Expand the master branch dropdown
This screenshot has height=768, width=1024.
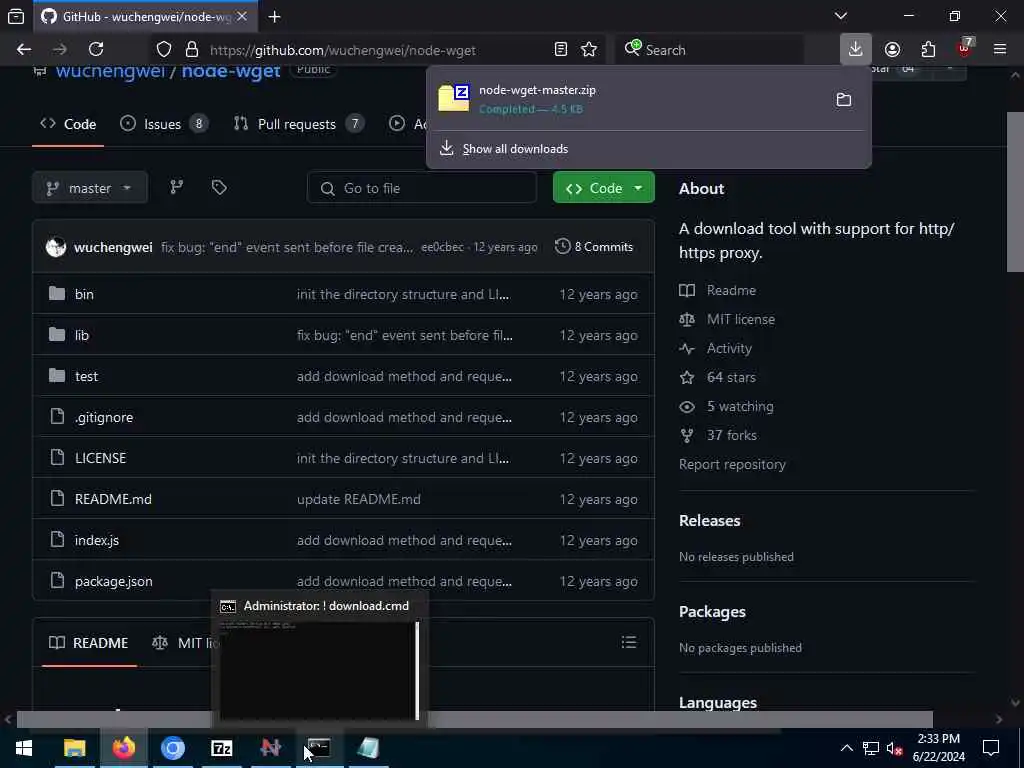click(90, 188)
